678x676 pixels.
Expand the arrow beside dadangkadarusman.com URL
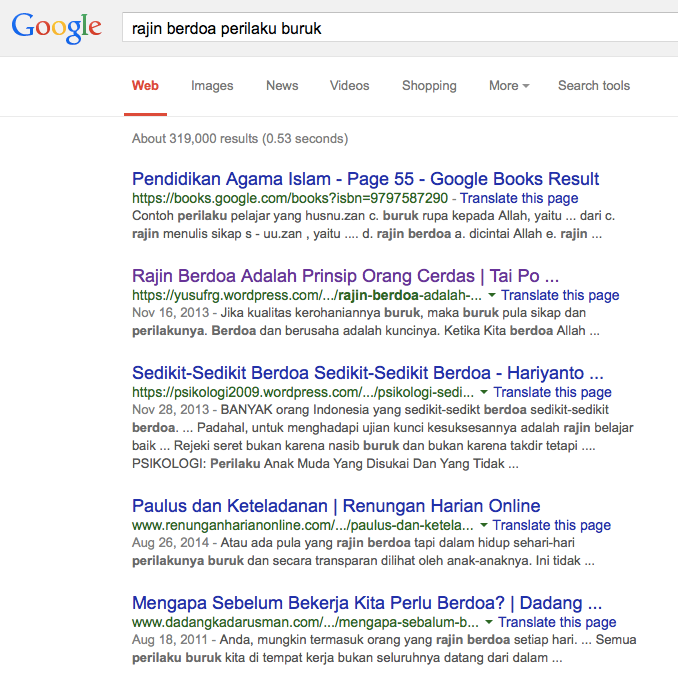(x=489, y=622)
